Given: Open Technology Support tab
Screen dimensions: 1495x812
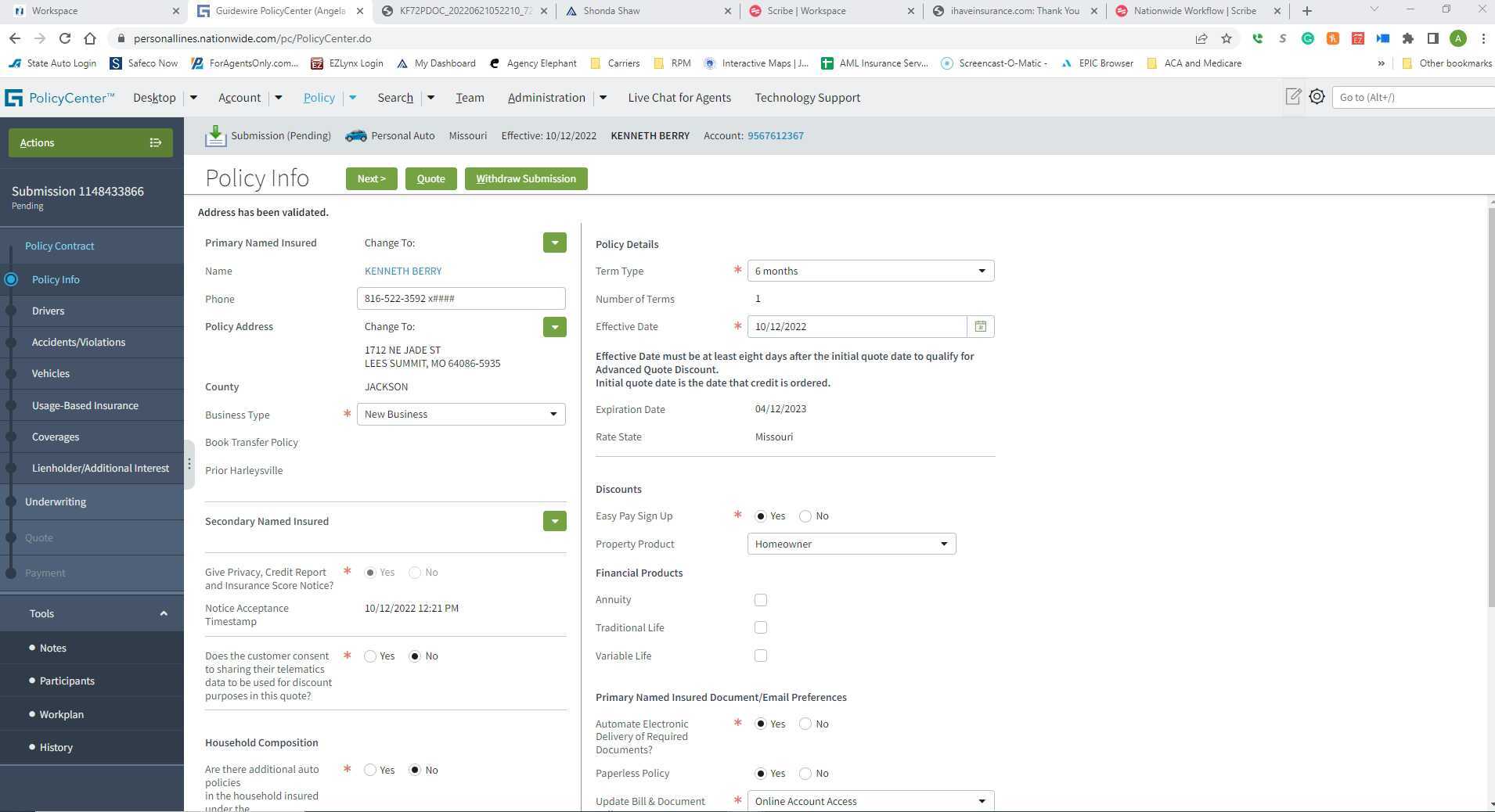Looking at the screenshot, I should coord(807,98).
